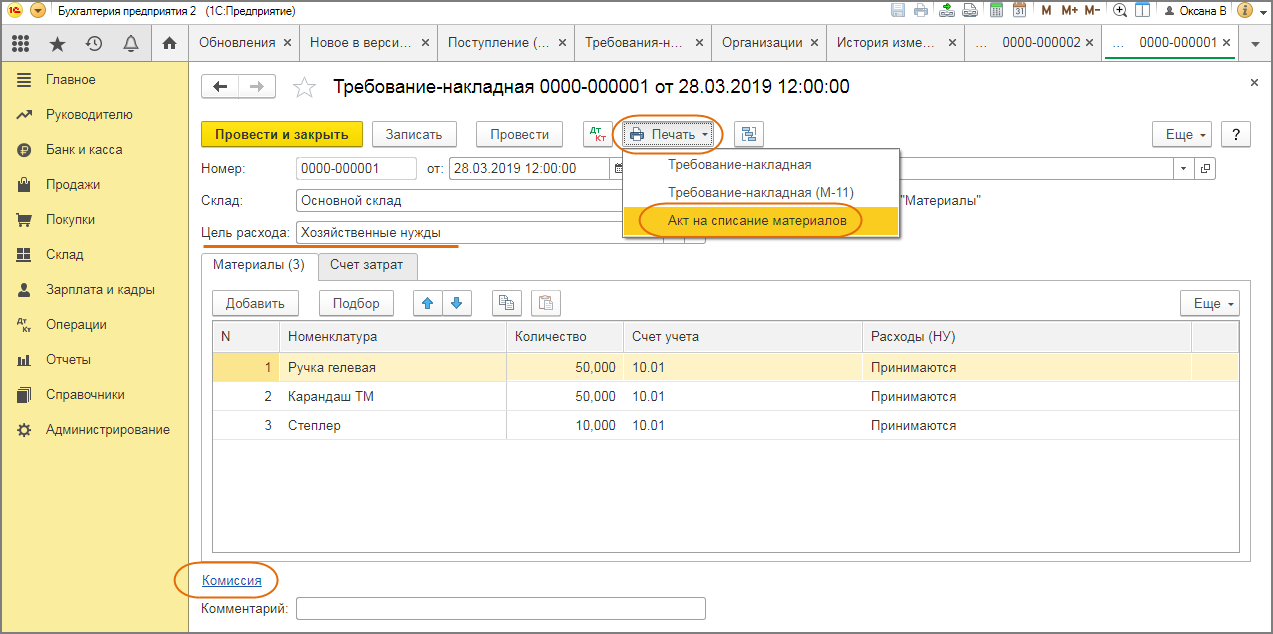Click the Номер input field

click(356, 168)
